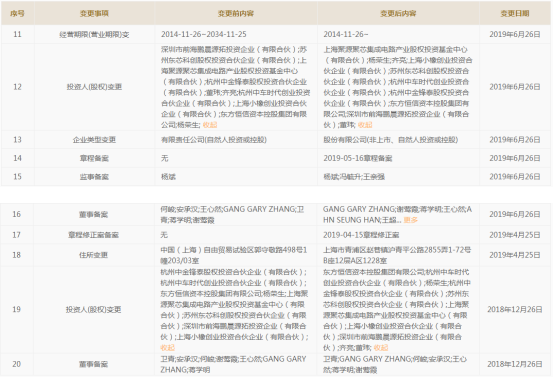Click 2019年4月25日 date in row 17
The width and height of the screenshot is (554, 377).
[x=515, y=235]
